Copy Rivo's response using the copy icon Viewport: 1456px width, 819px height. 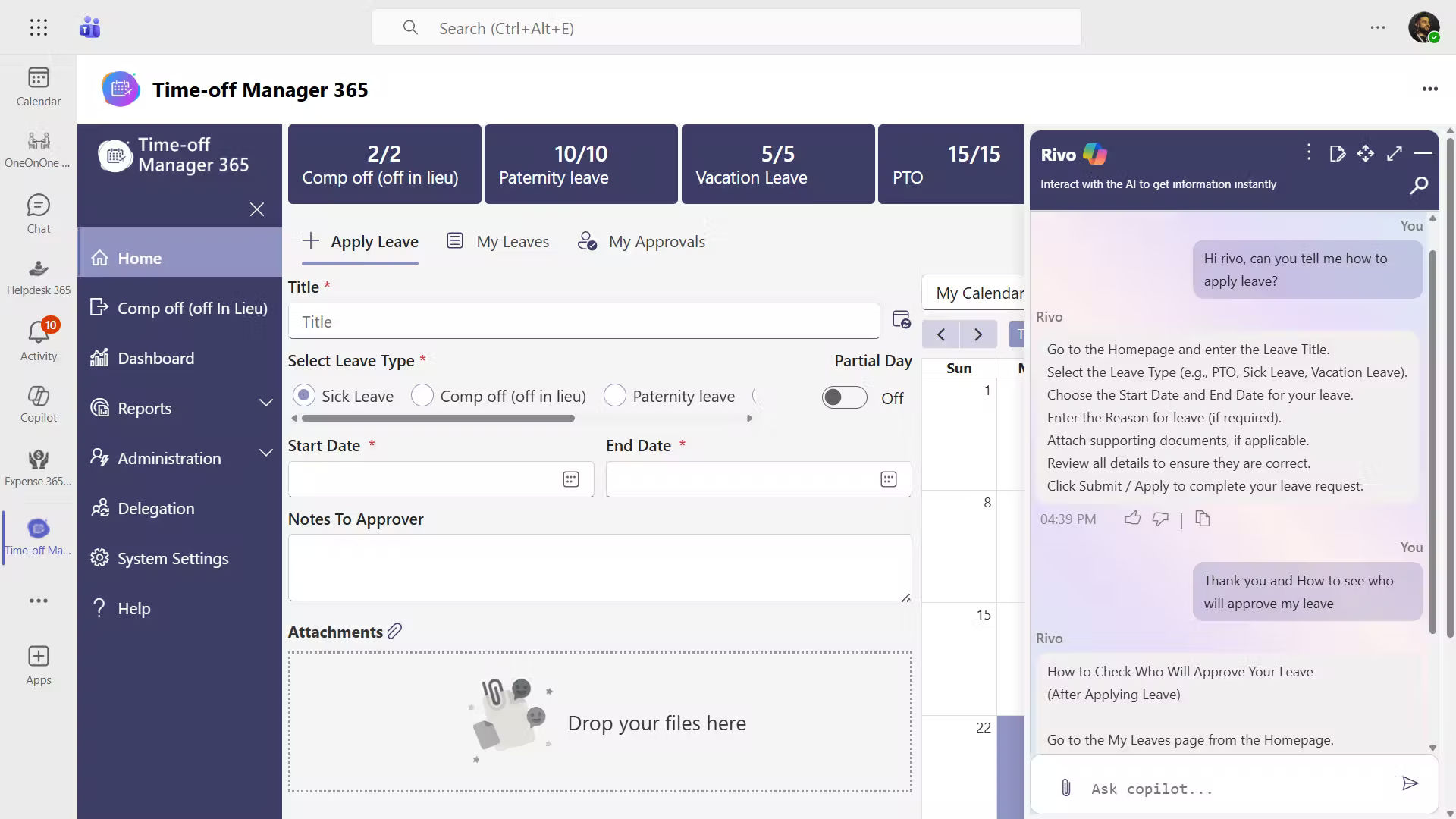pos(1203,519)
